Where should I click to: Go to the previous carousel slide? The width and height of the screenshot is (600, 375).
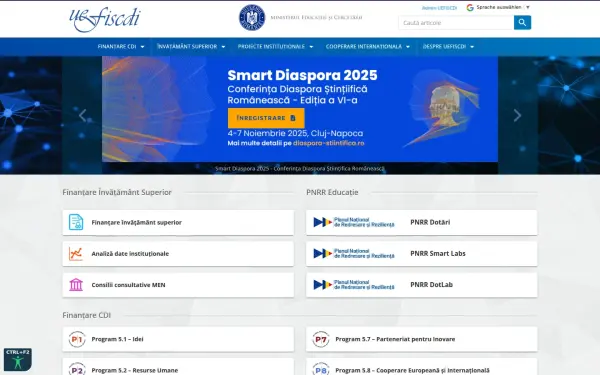point(82,115)
